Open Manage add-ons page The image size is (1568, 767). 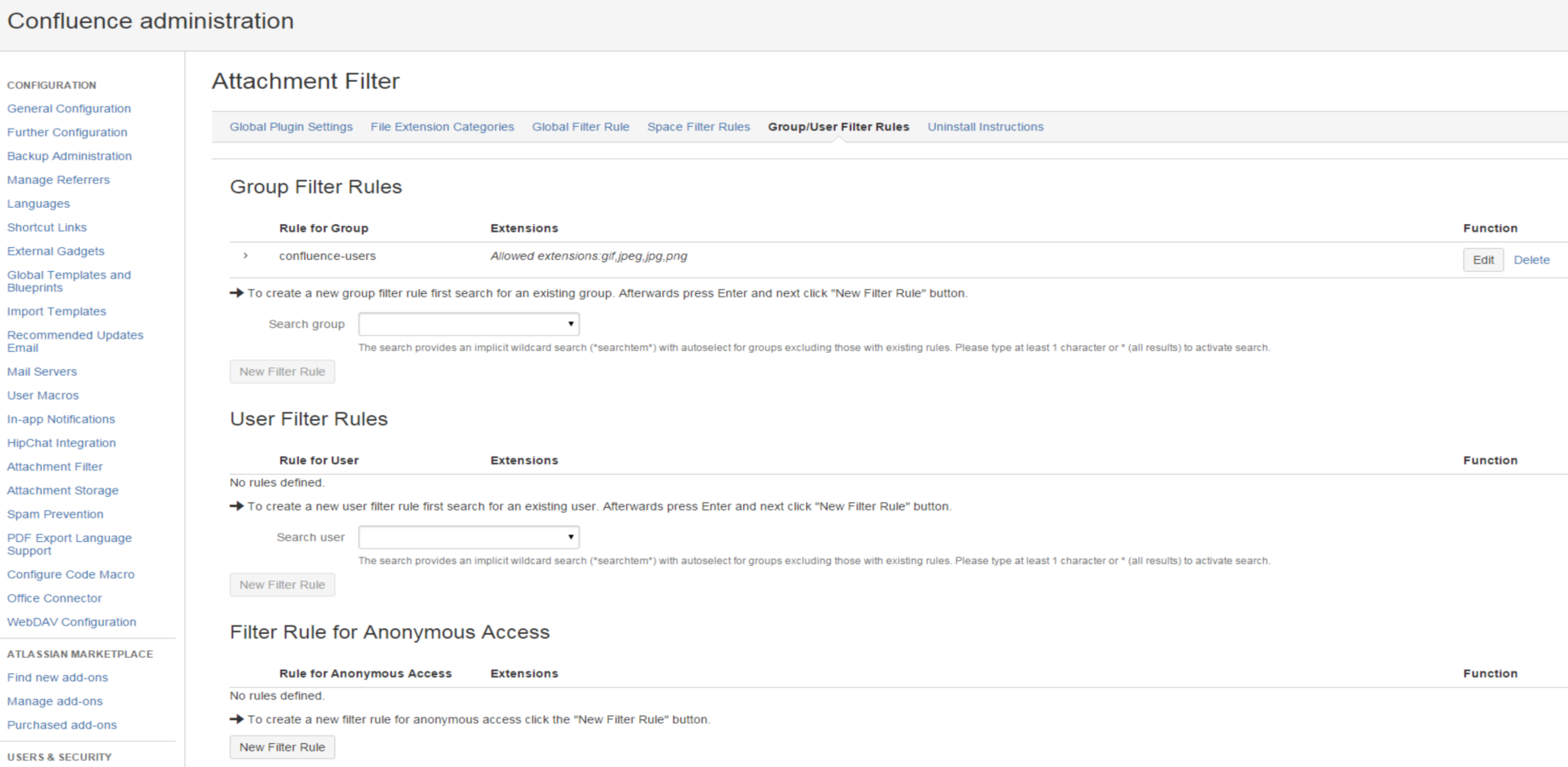(x=55, y=701)
